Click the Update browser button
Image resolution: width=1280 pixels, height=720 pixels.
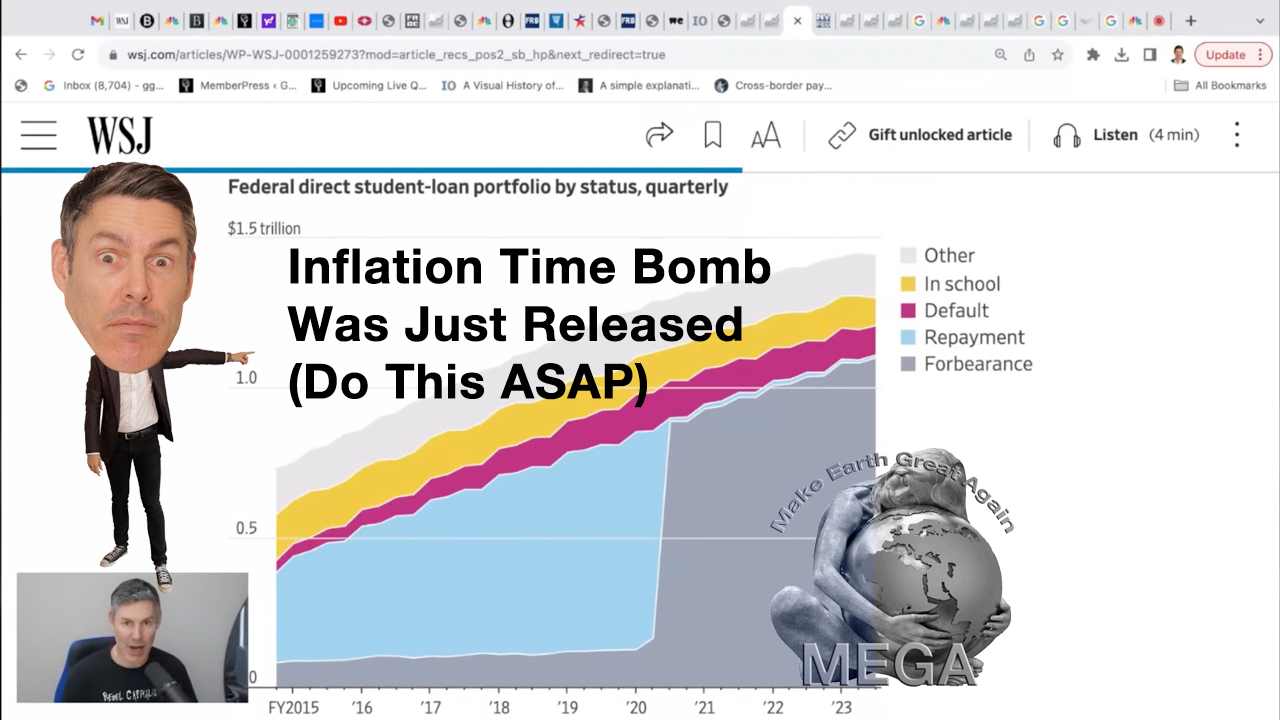pos(1225,55)
